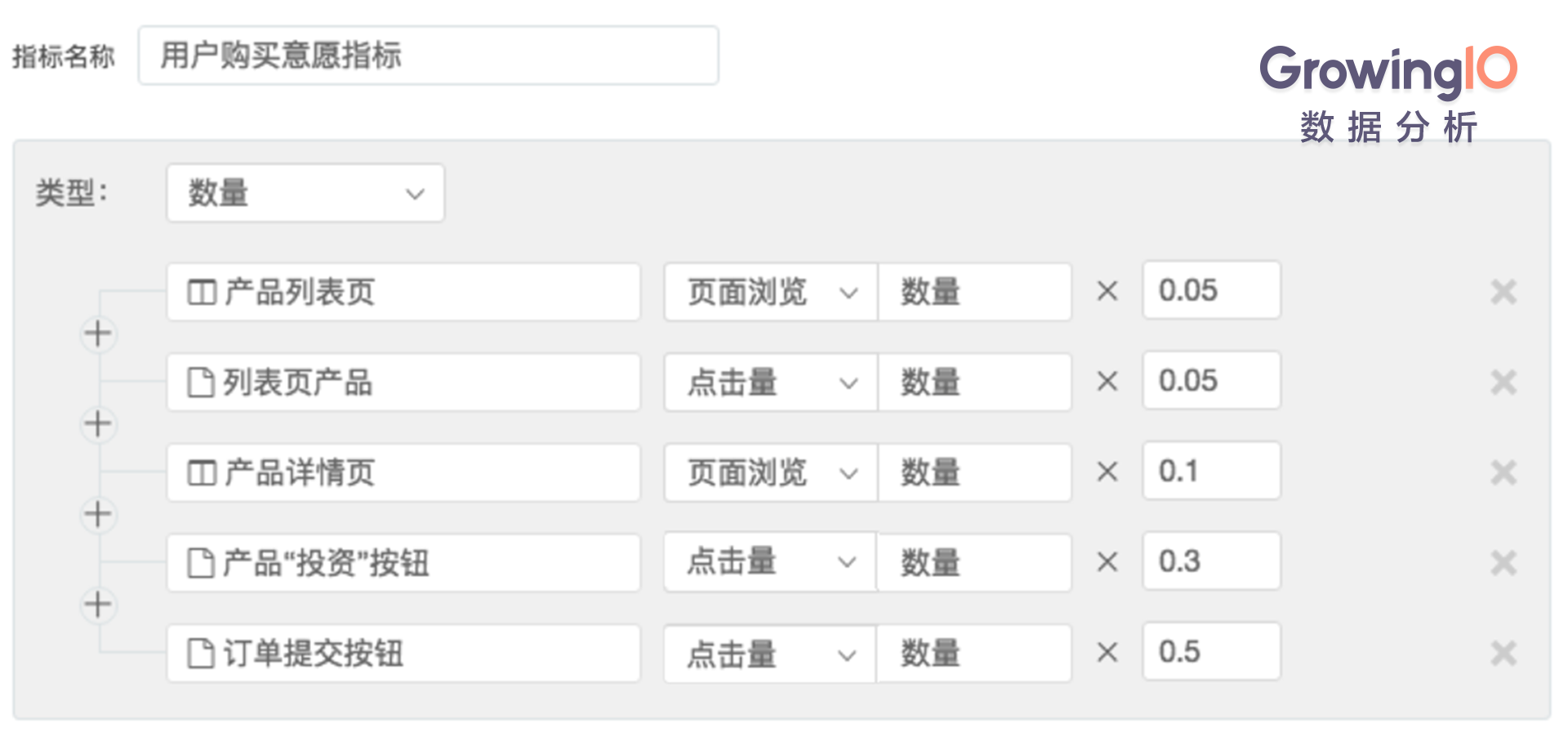Viewport: 1568px width, 731px height.
Task: Edit the 0.5 weight field
Action: click(x=1212, y=652)
